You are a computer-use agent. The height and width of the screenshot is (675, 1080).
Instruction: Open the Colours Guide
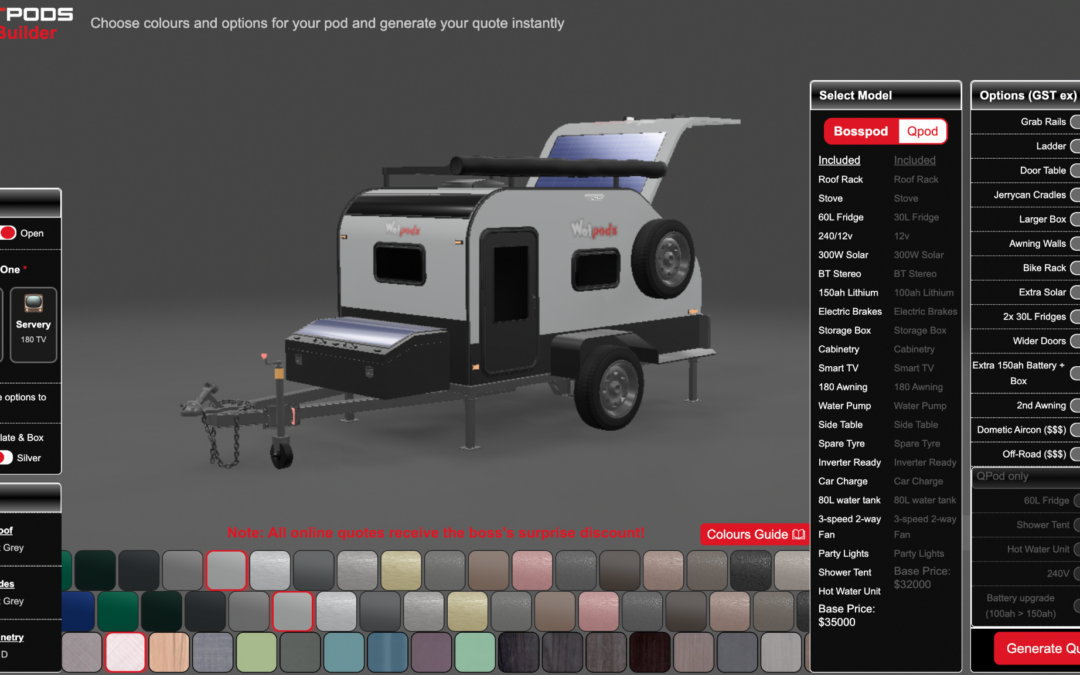point(755,534)
